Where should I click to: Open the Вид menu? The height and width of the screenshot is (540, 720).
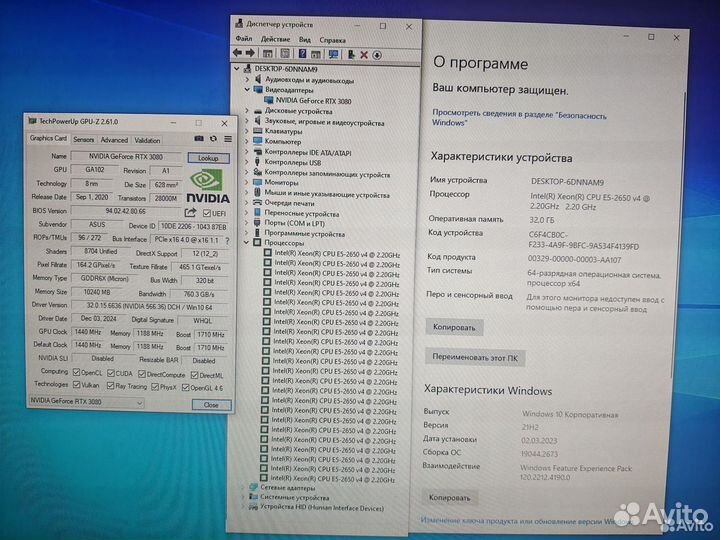pyautogui.click(x=305, y=39)
